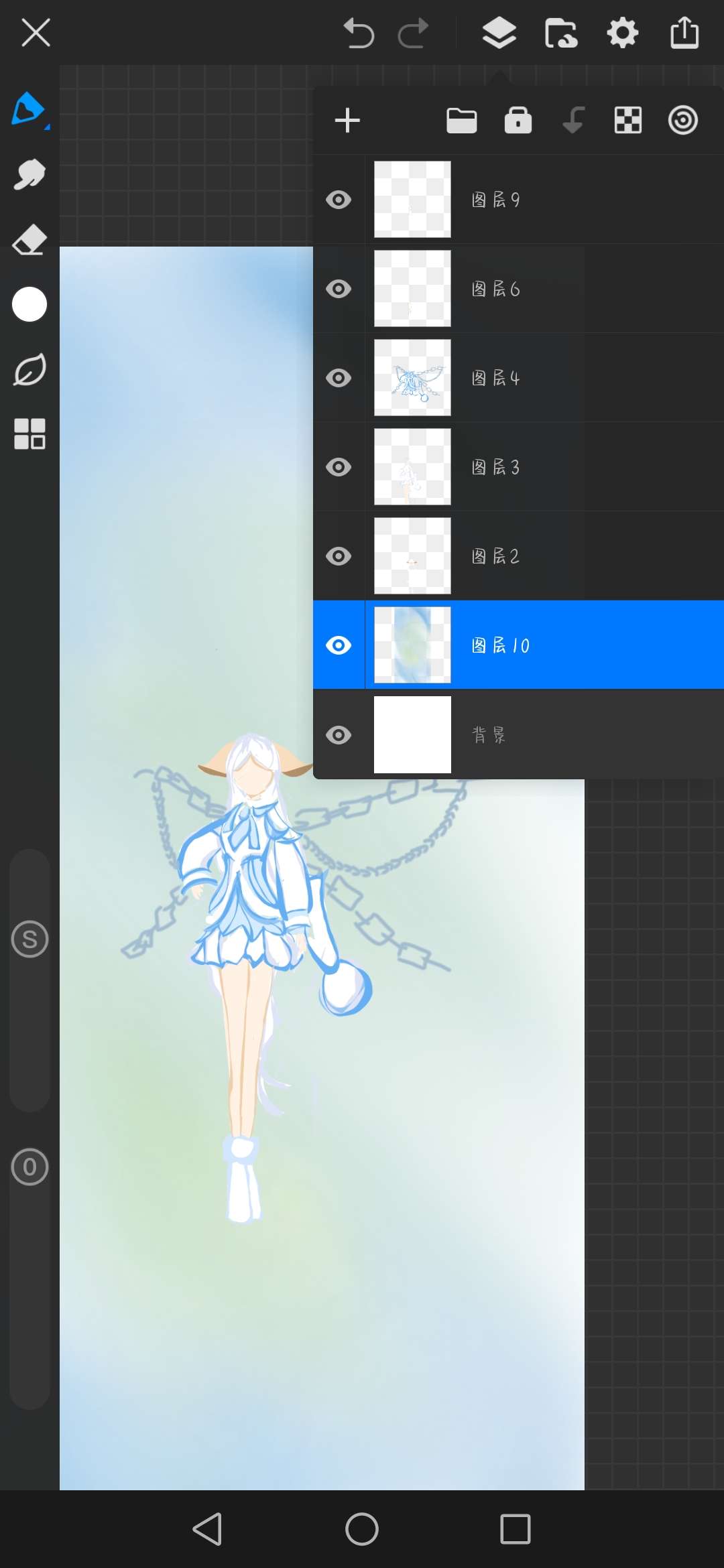Screen dimensions: 724x1568
Task: Open settings gear
Action: [623, 33]
